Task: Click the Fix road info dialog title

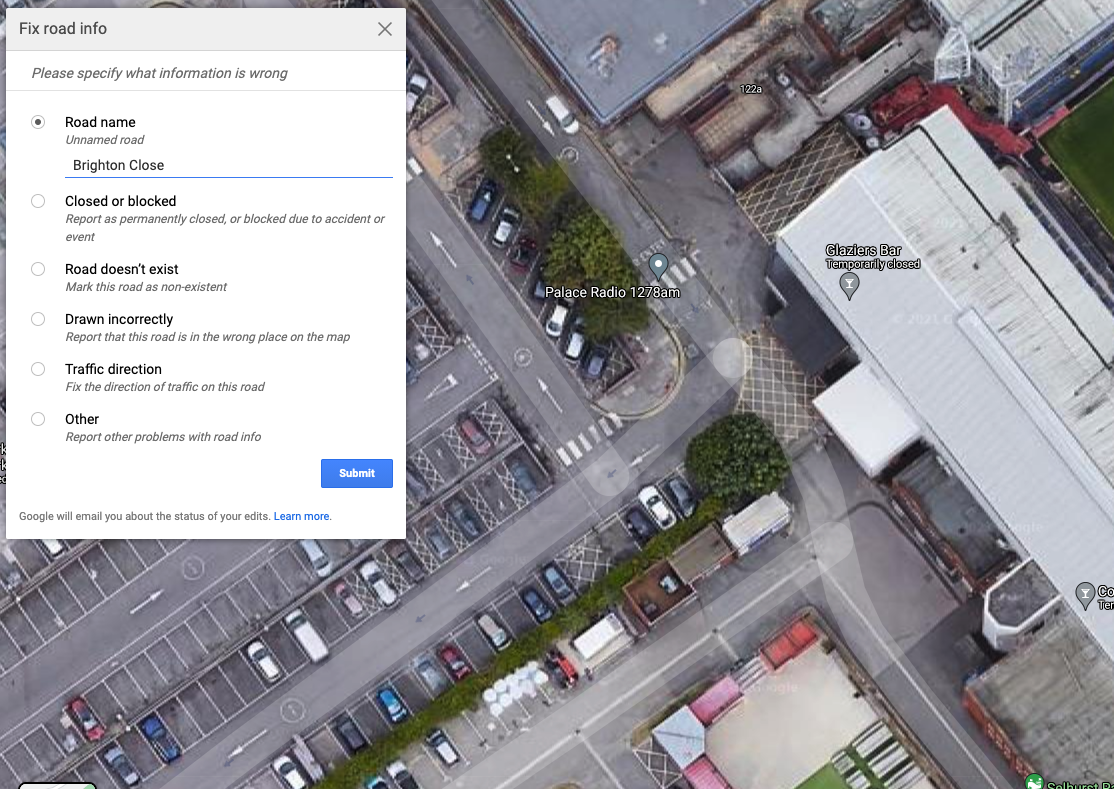Action: [63, 28]
